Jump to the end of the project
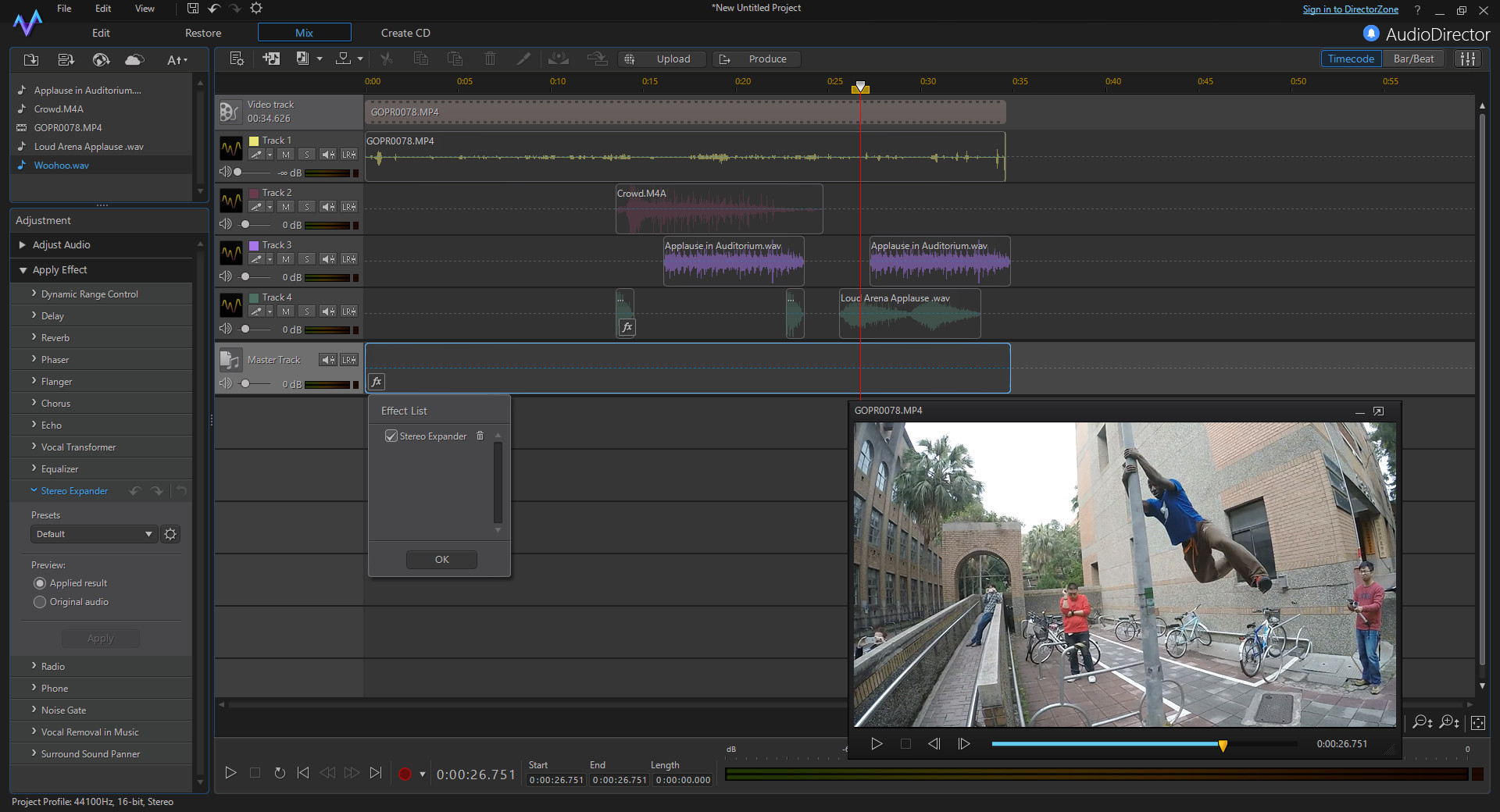 [376, 773]
